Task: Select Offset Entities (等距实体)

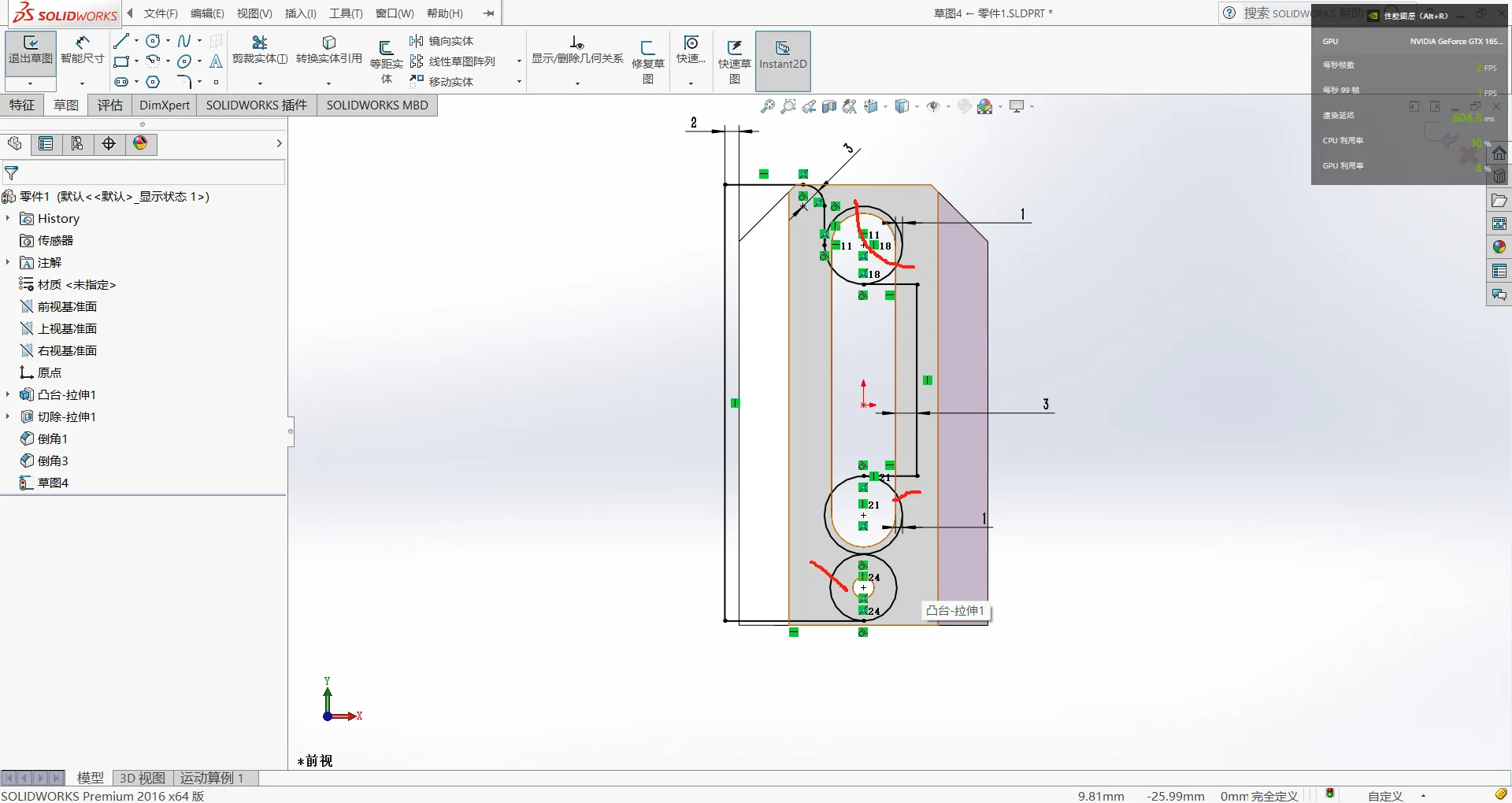Action: point(387,61)
